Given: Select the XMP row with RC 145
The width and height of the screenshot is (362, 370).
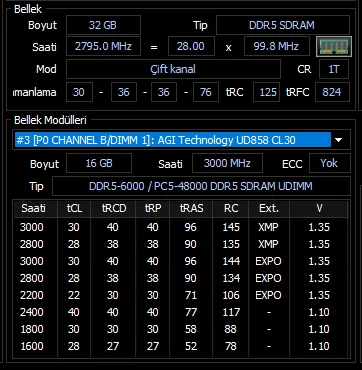Looking at the screenshot, I should tap(181, 227).
